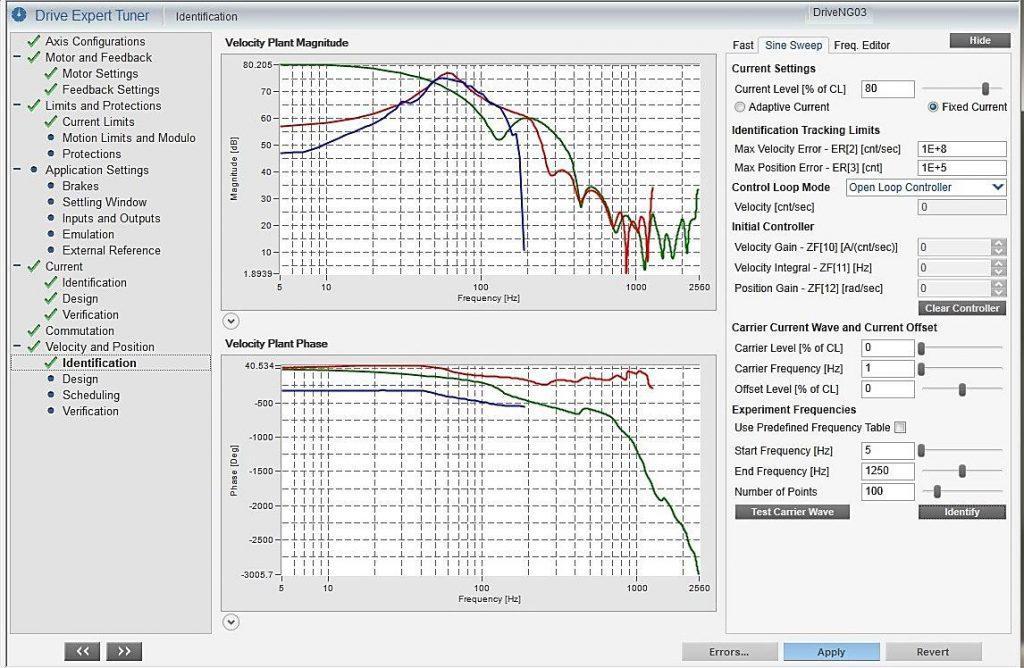Click the Identify button
The image size is (1024, 668).
coord(961,511)
